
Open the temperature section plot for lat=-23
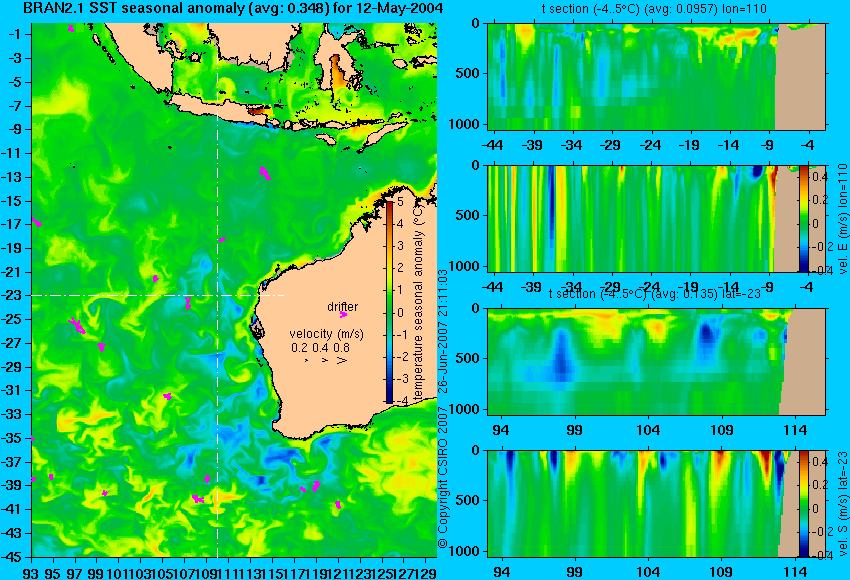(x=656, y=362)
